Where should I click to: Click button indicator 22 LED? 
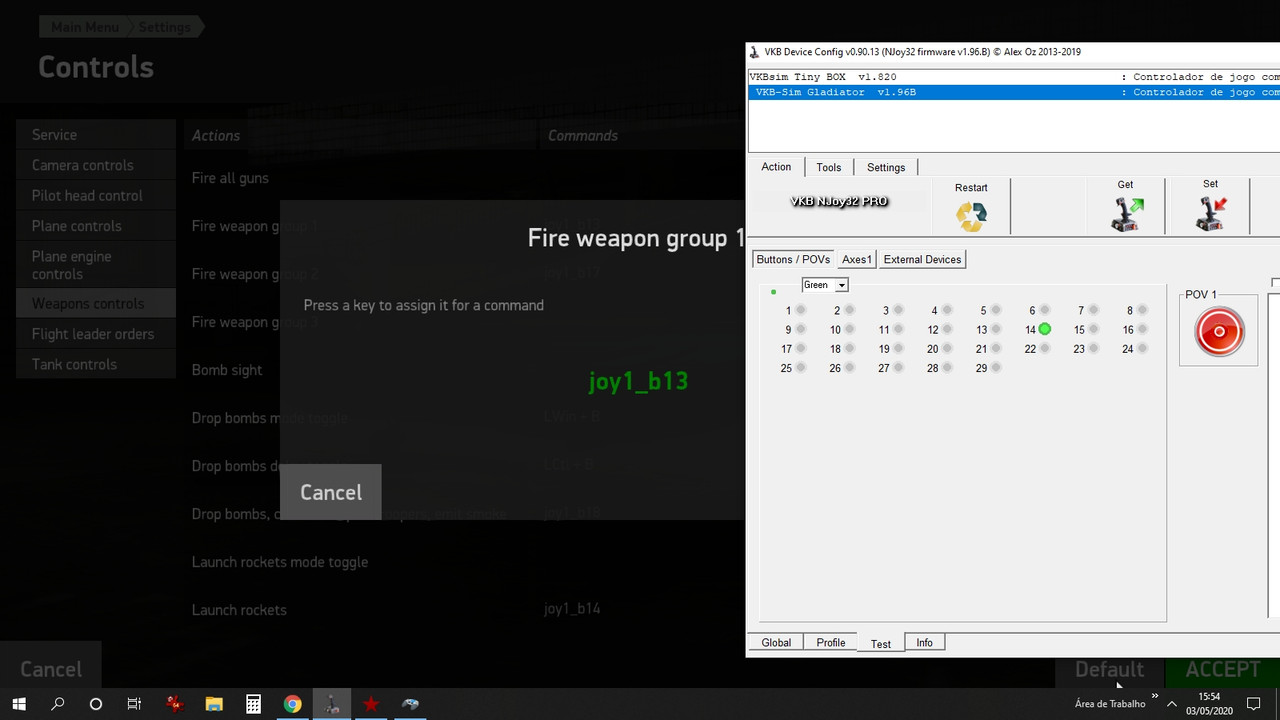coord(1045,349)
